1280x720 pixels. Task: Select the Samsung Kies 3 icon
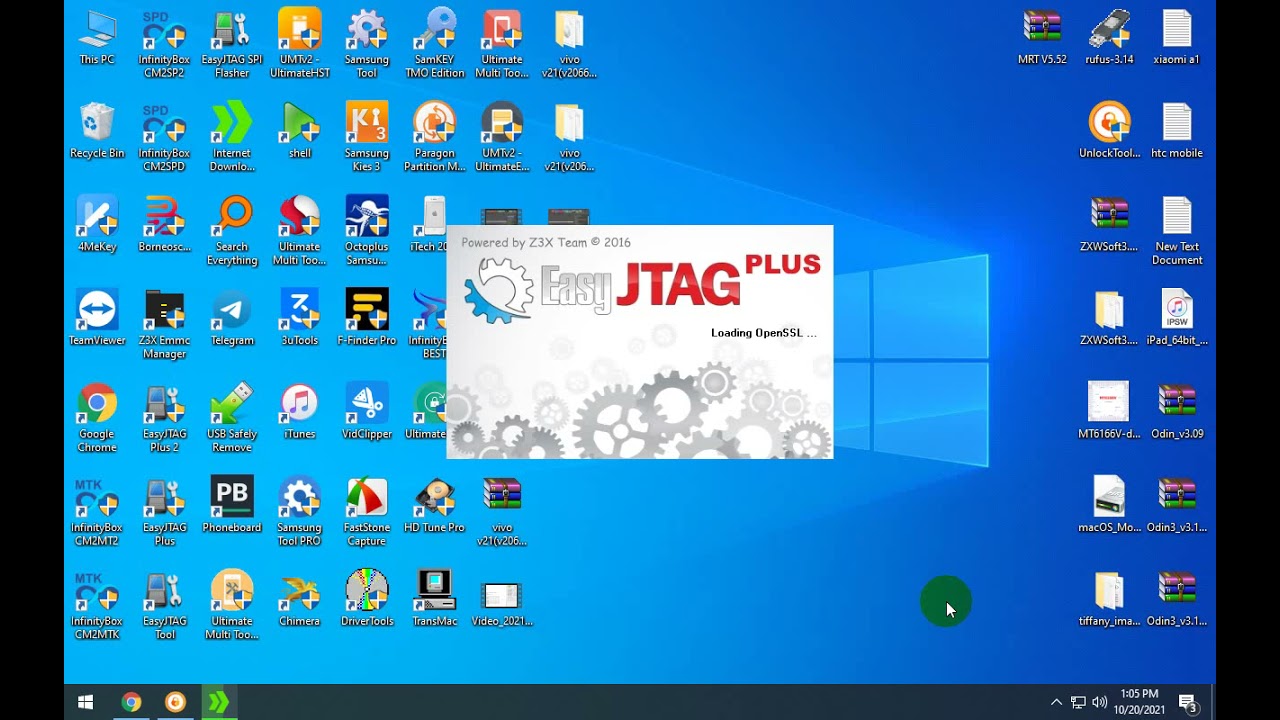pos(367,138)
